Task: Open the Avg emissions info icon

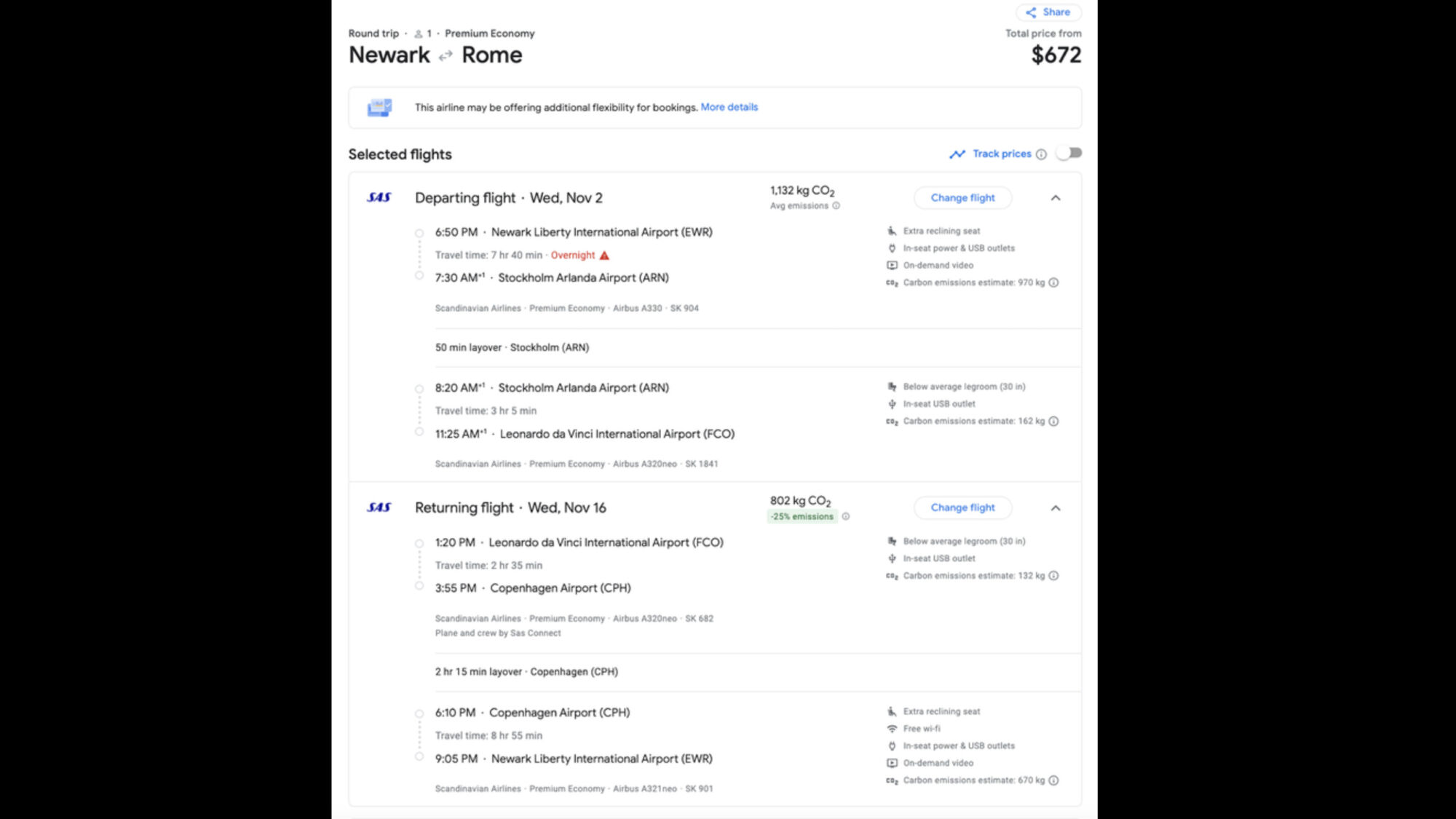Action: (834, 206)
